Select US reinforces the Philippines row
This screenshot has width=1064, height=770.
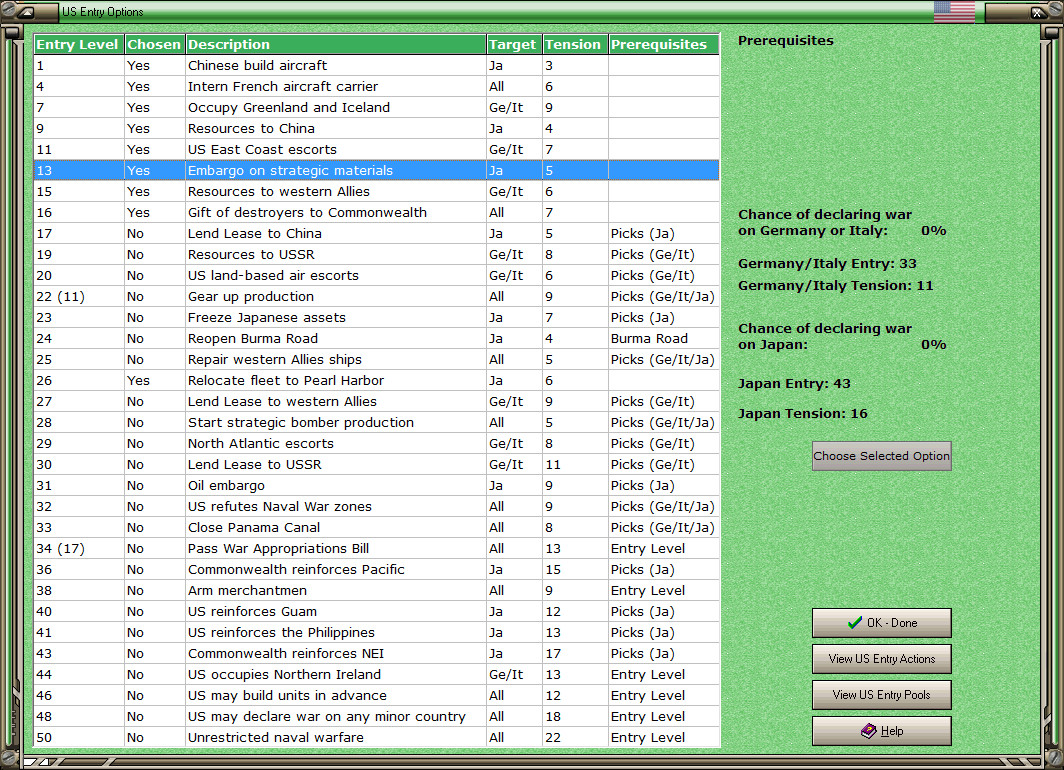(x=377, y=633)
